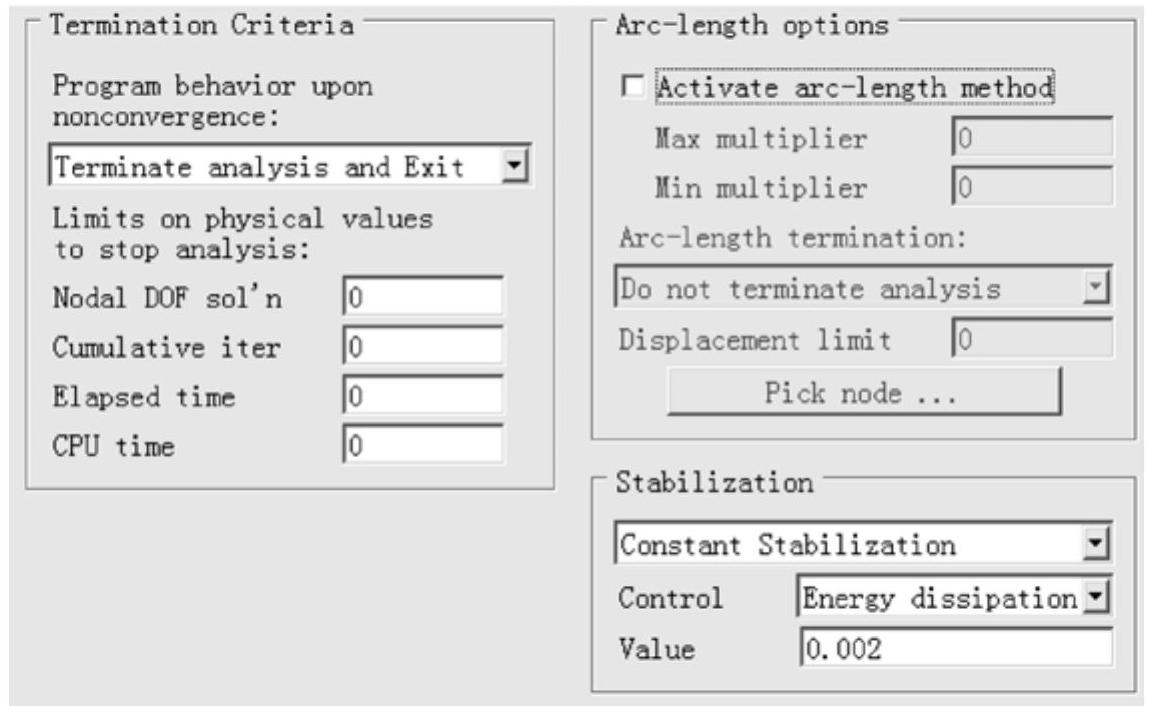Click the Nodal DOF sol'n input field

click(x=423, y=297)
